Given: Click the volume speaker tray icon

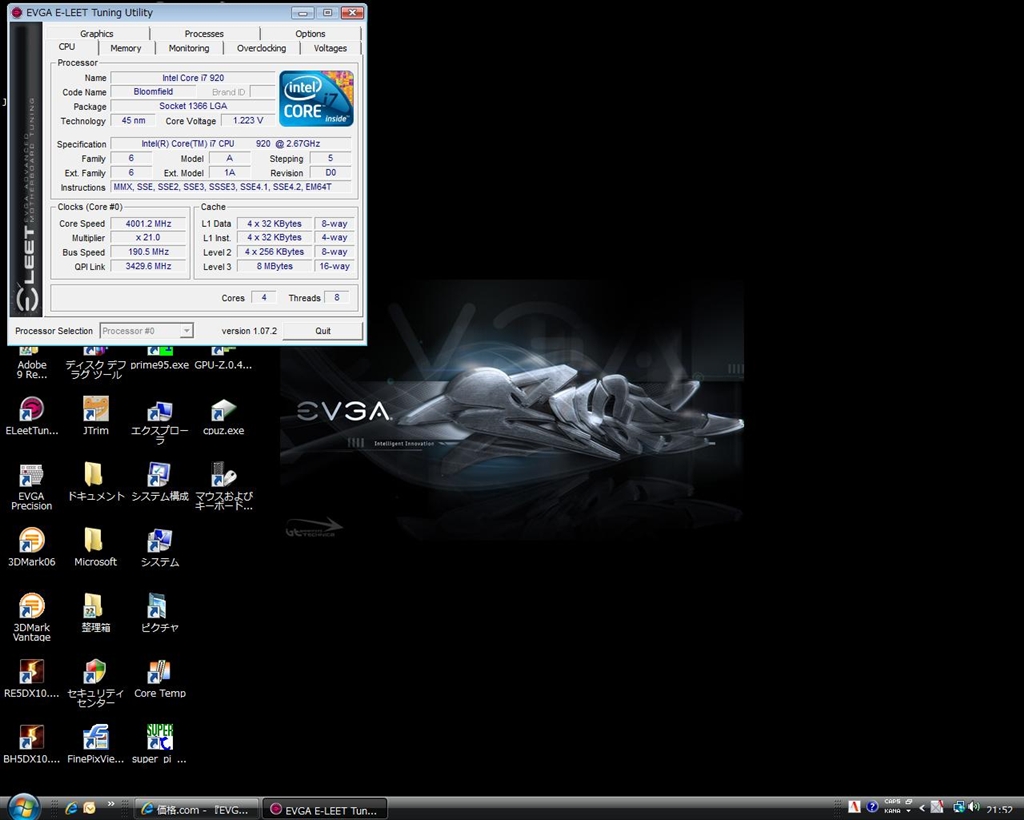Looking at the screenshot, I should [x=973, y=807].
